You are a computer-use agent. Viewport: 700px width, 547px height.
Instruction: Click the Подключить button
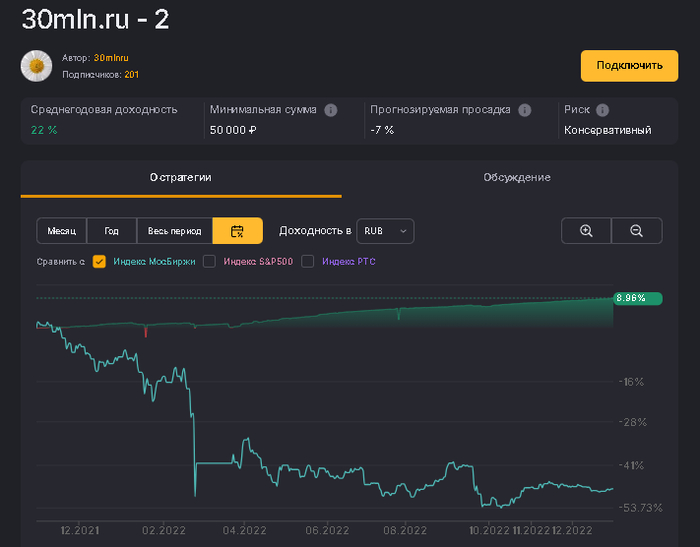click(629, 66)
